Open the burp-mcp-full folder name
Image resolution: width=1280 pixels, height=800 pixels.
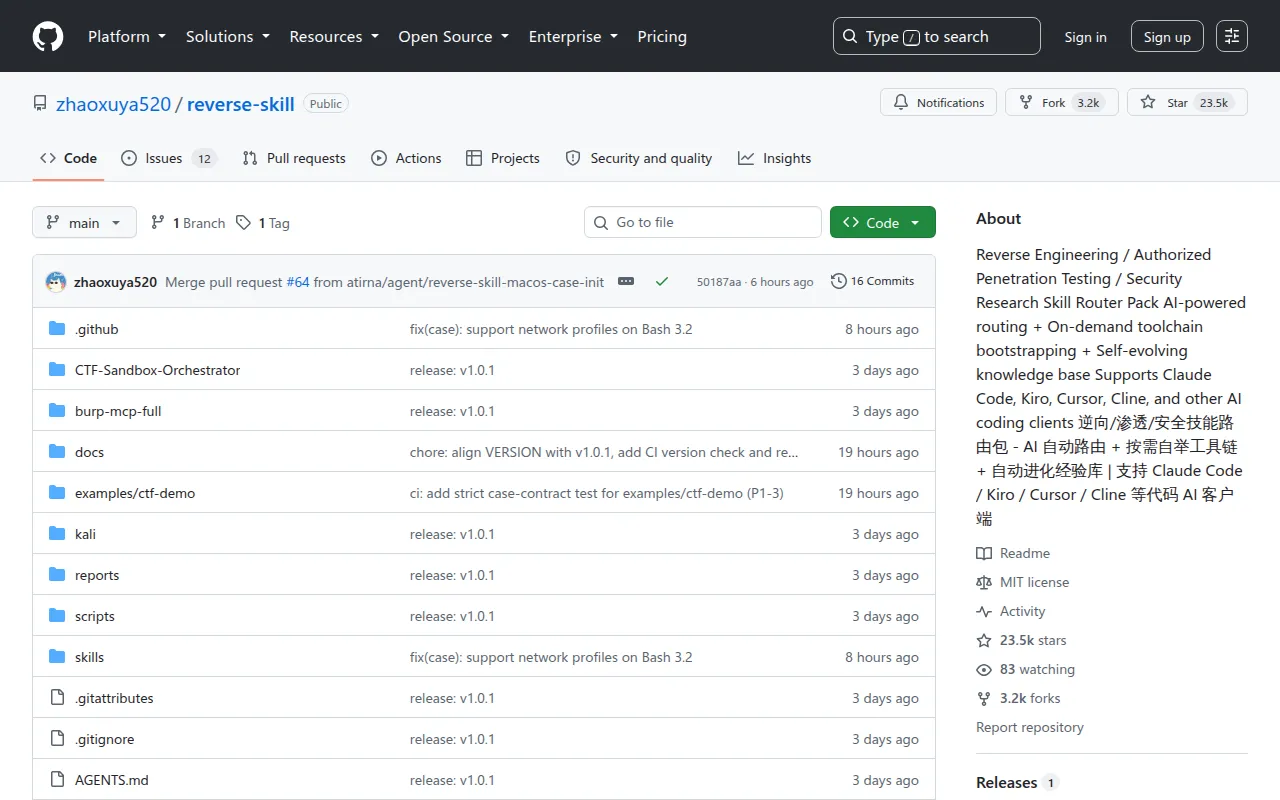click(x=118, y=411)
